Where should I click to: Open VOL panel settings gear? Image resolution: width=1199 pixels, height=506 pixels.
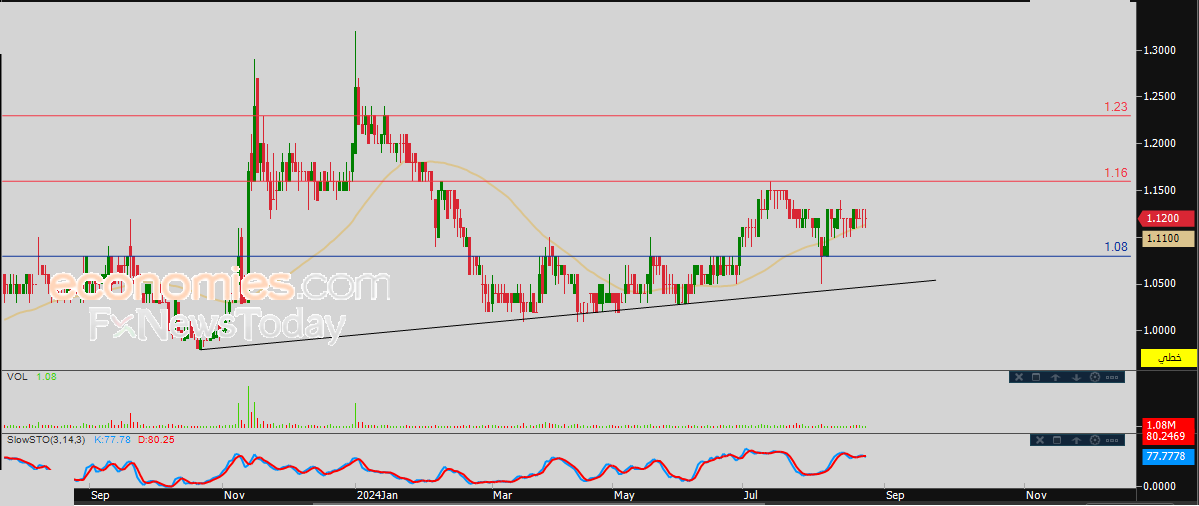pos(1095,377)
